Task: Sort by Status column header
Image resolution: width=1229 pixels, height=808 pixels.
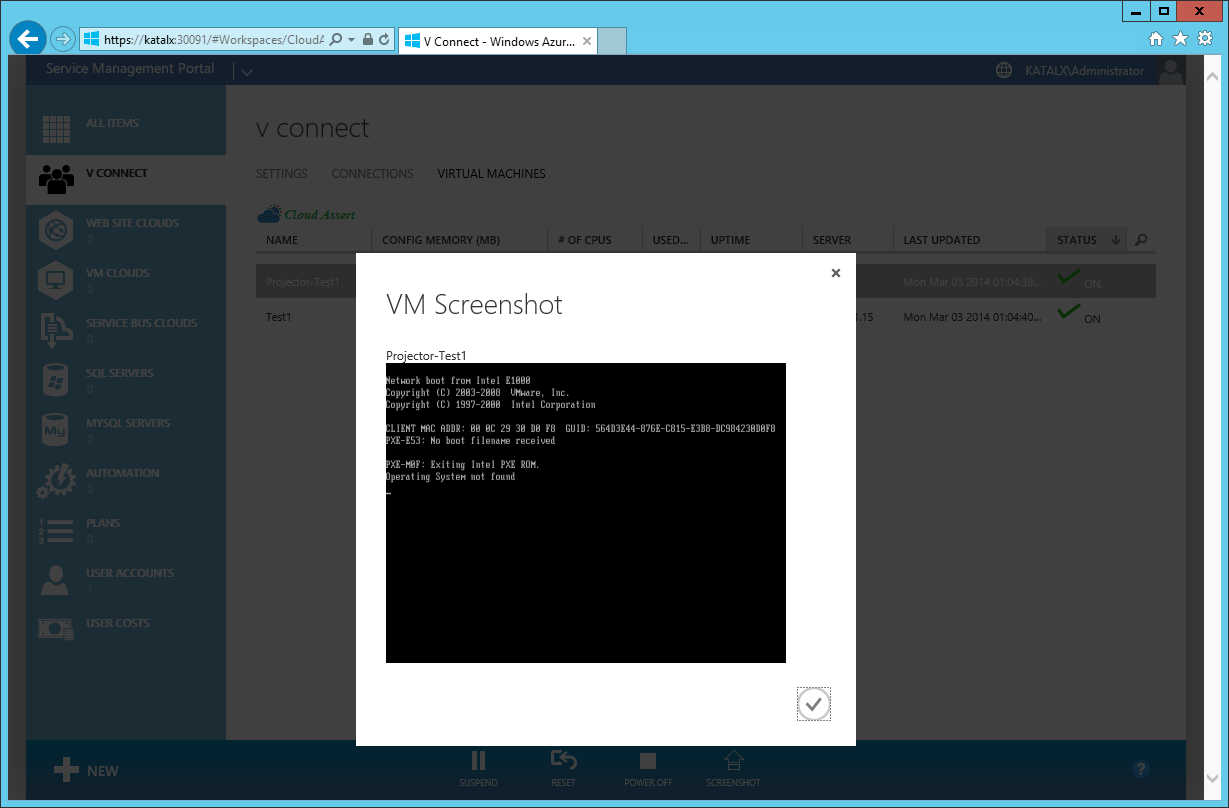Action: point(1087,240)
